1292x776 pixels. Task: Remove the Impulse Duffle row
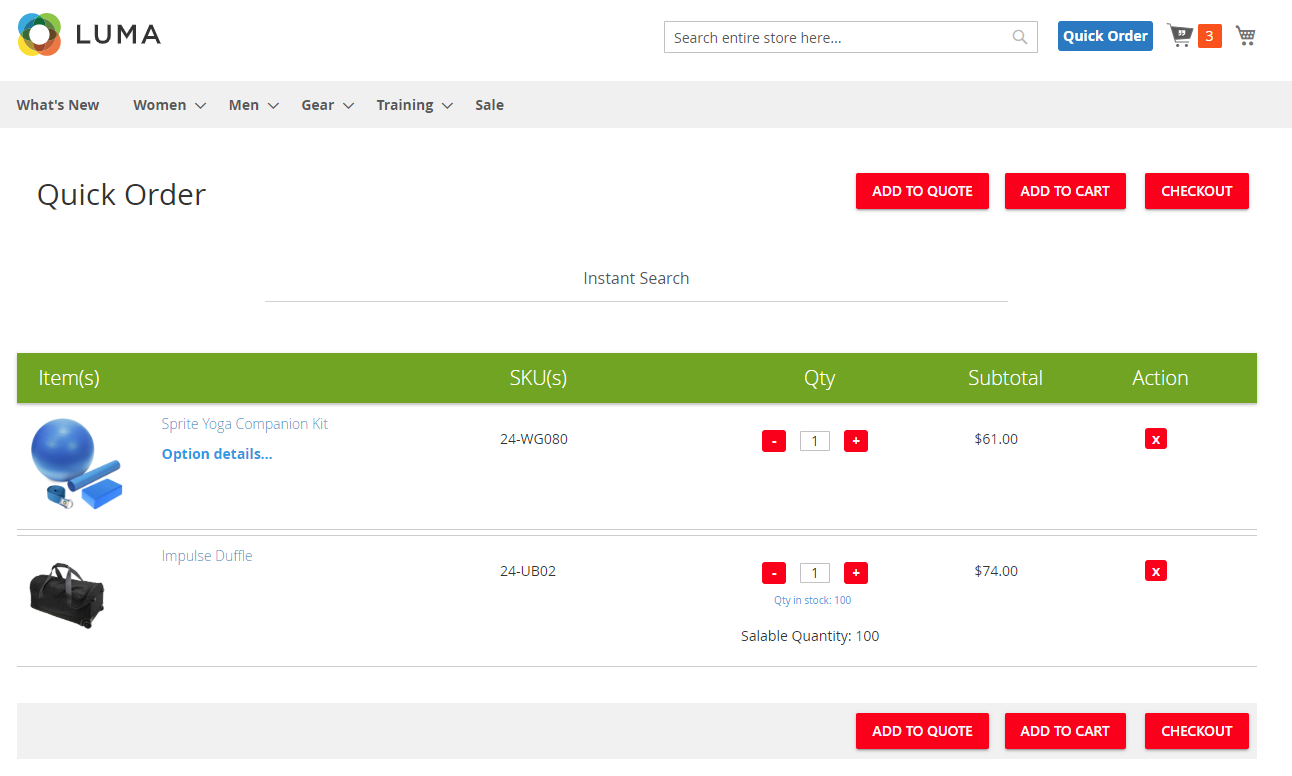point(1155,571)
